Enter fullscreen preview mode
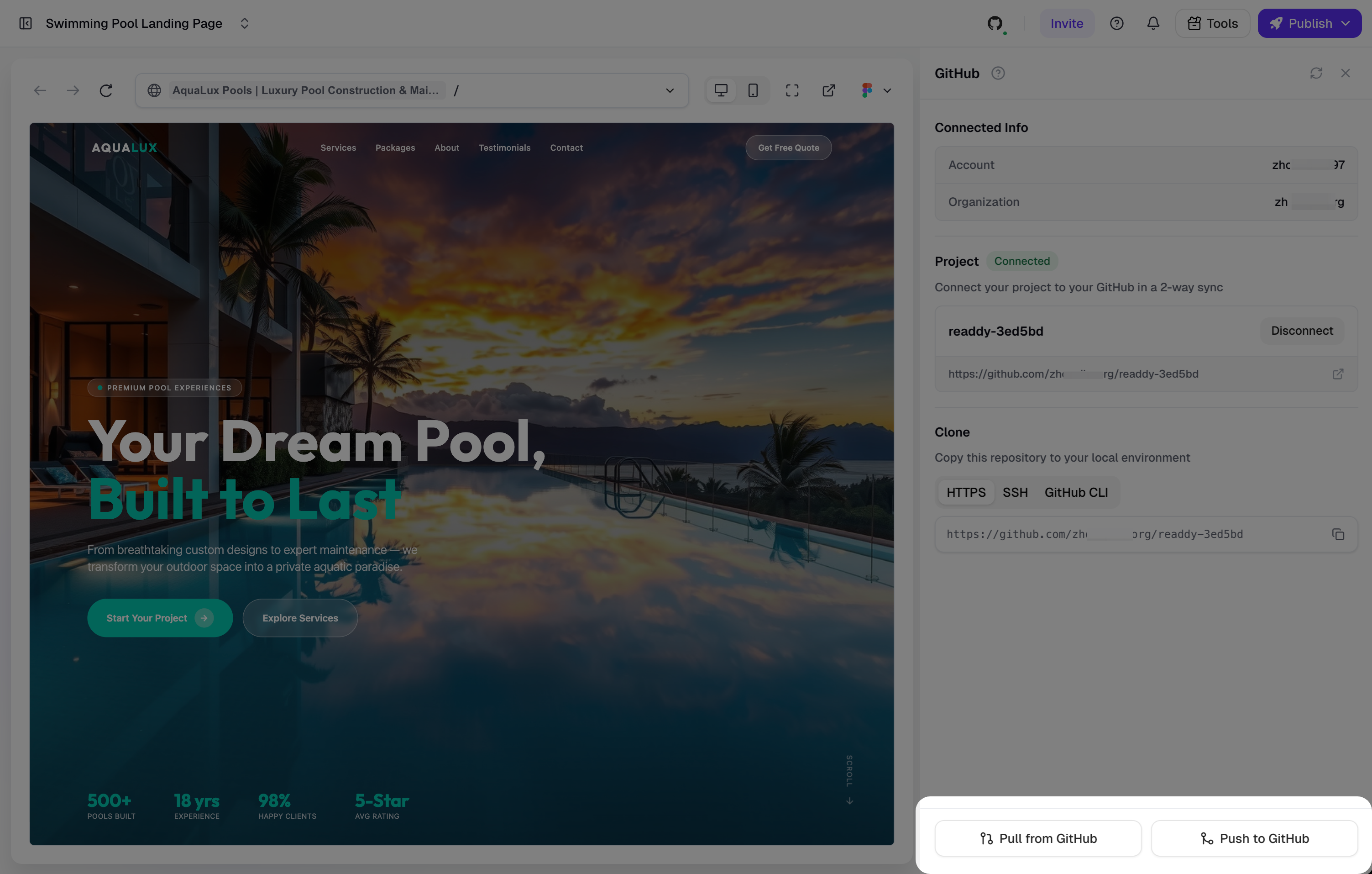Screen dimensions: 1372x874 click(x=792, y=90)
